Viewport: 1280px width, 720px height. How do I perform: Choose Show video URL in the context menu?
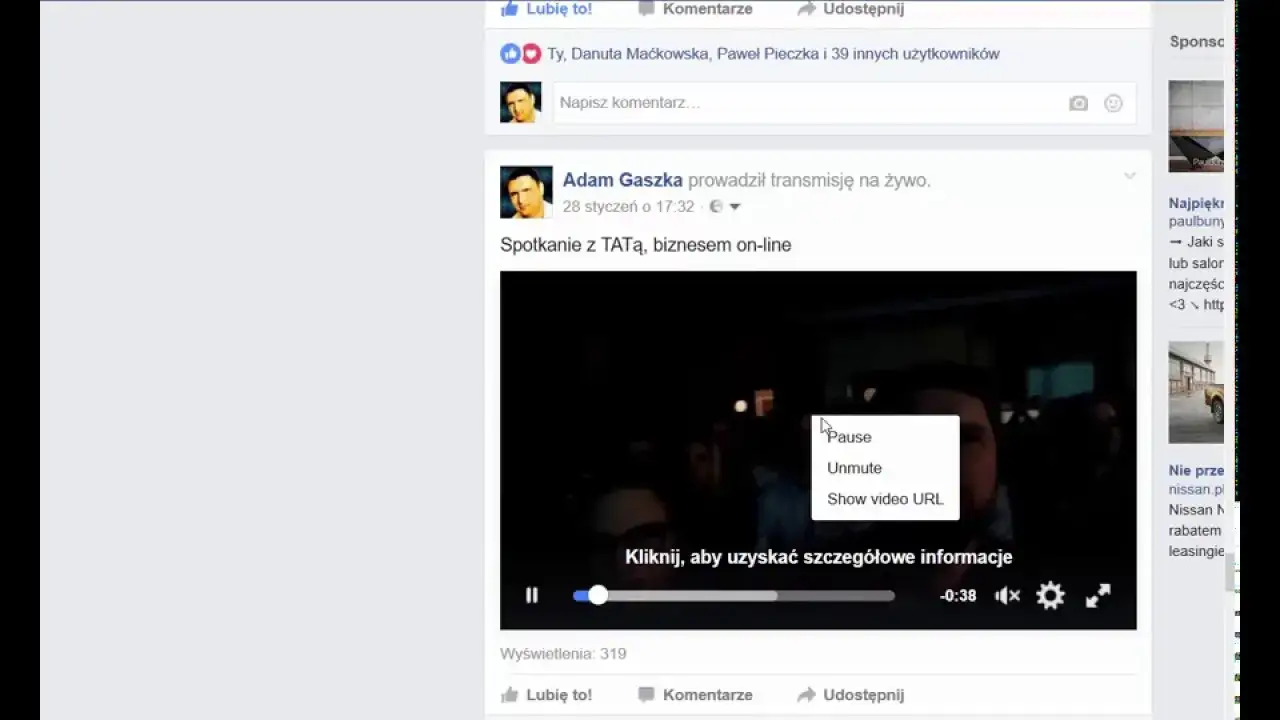pyautogui.click(x=885, y=498)
